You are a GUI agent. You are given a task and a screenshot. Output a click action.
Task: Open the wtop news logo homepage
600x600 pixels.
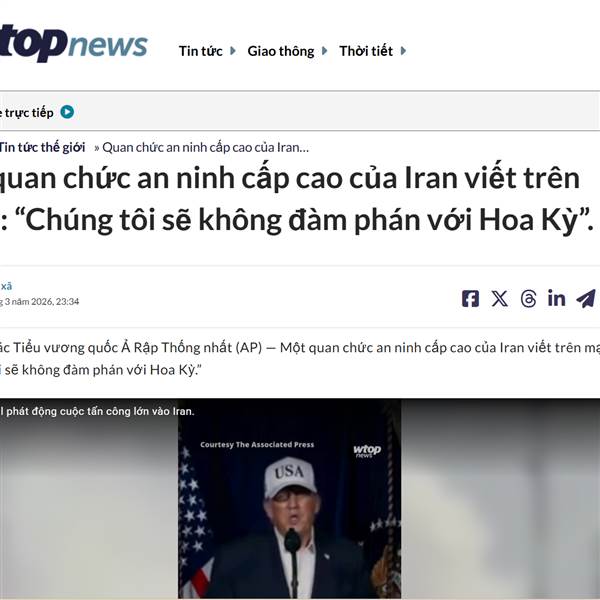point(73,43)
